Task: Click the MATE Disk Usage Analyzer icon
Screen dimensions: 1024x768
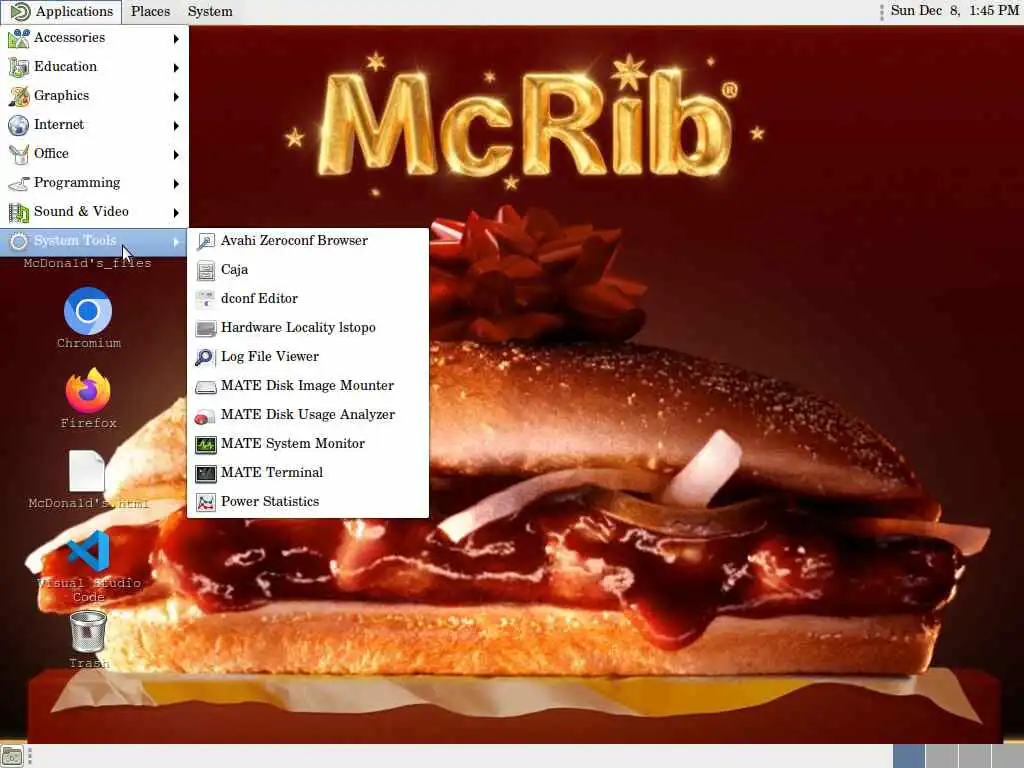Action: (x=206, y=415)
